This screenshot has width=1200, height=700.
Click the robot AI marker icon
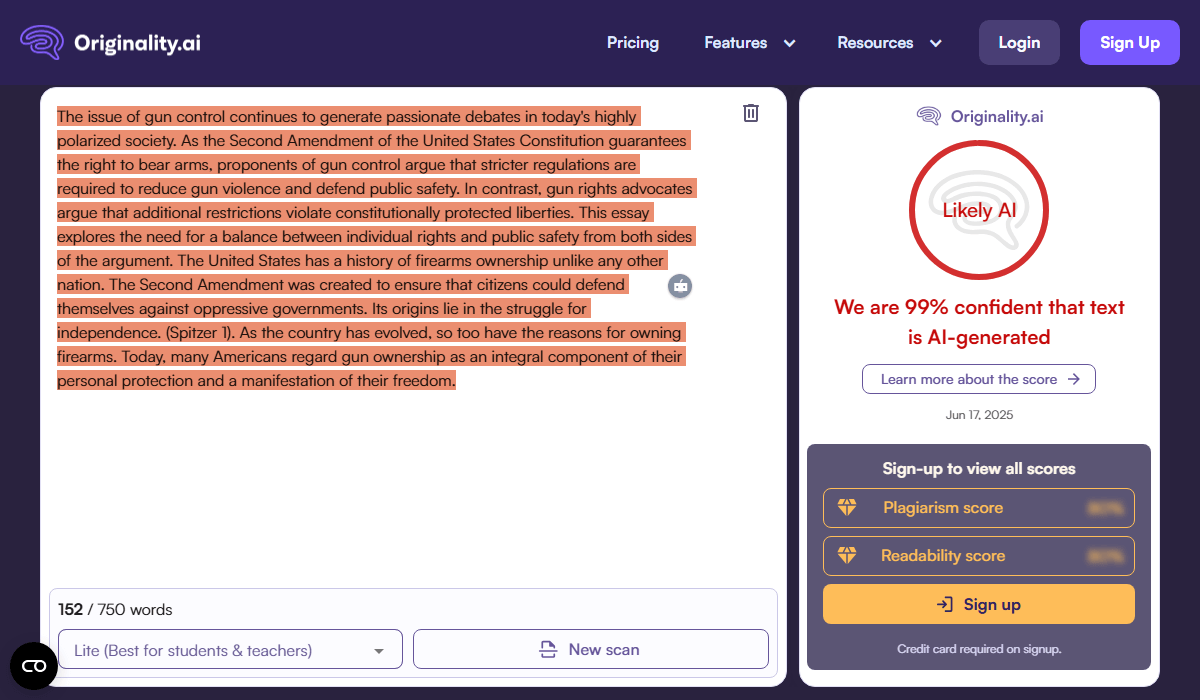[681, 286]
